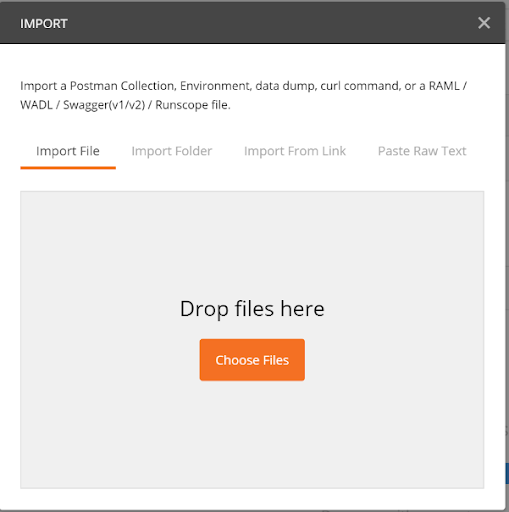Click 'Postman Collection' in the description text
509x512 pixels.
click(122, 86)
